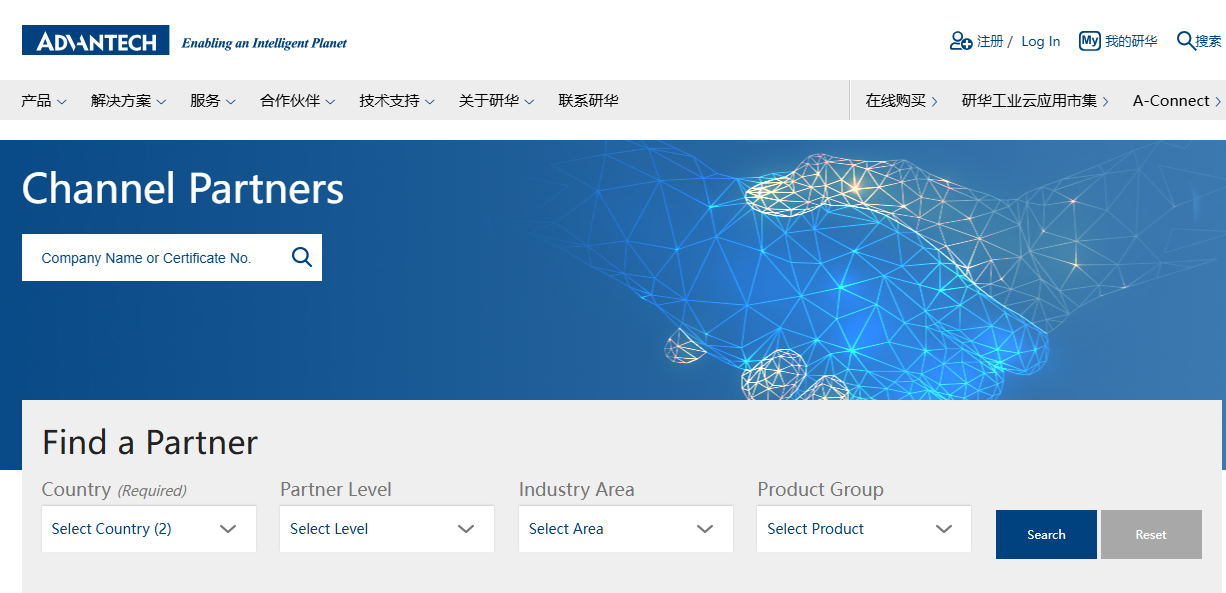Open the Select Area dropdown
The width and height of the screenshot is (1226, 593).
(625, 529)
